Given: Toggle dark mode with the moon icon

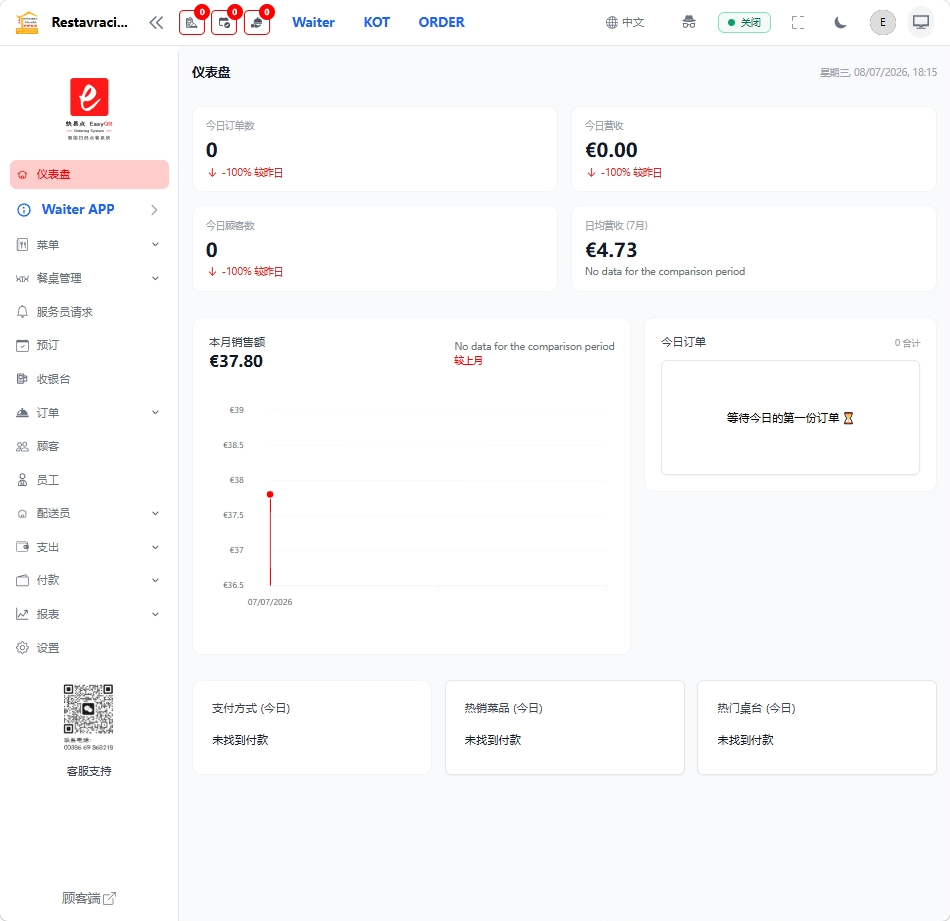Looking at the screenshot, I should 840,22.
